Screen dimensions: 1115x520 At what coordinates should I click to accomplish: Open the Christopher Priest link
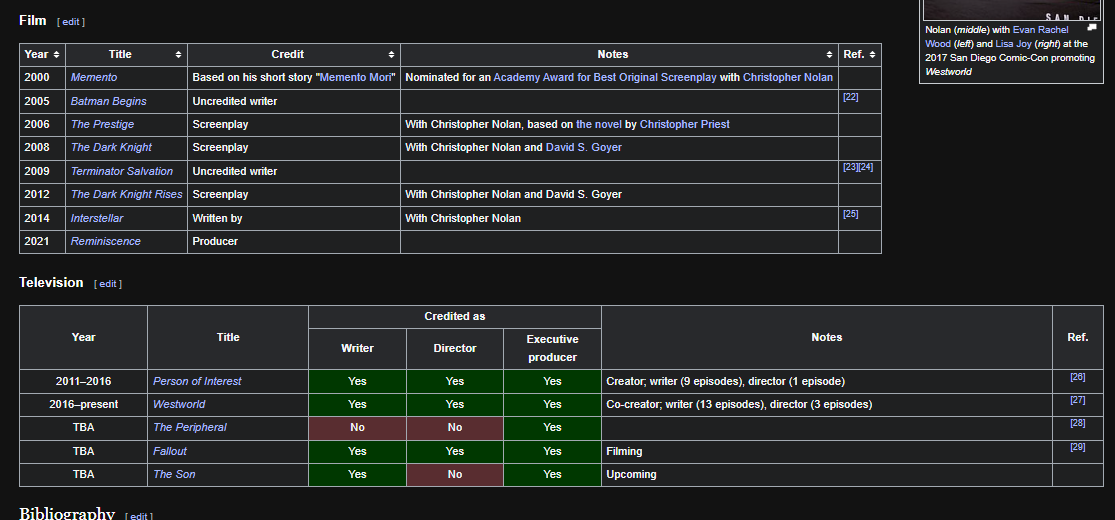(684, 124)
